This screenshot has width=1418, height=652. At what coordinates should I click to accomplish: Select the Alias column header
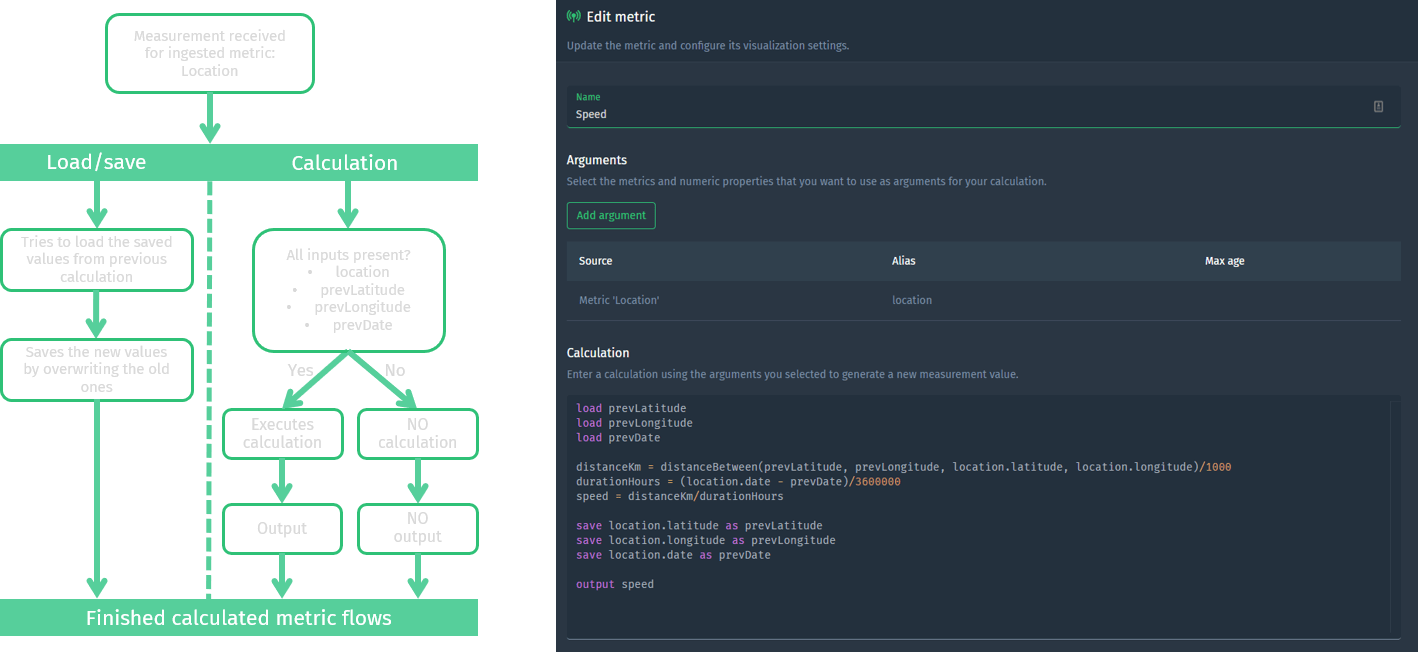tap(903, 261)
